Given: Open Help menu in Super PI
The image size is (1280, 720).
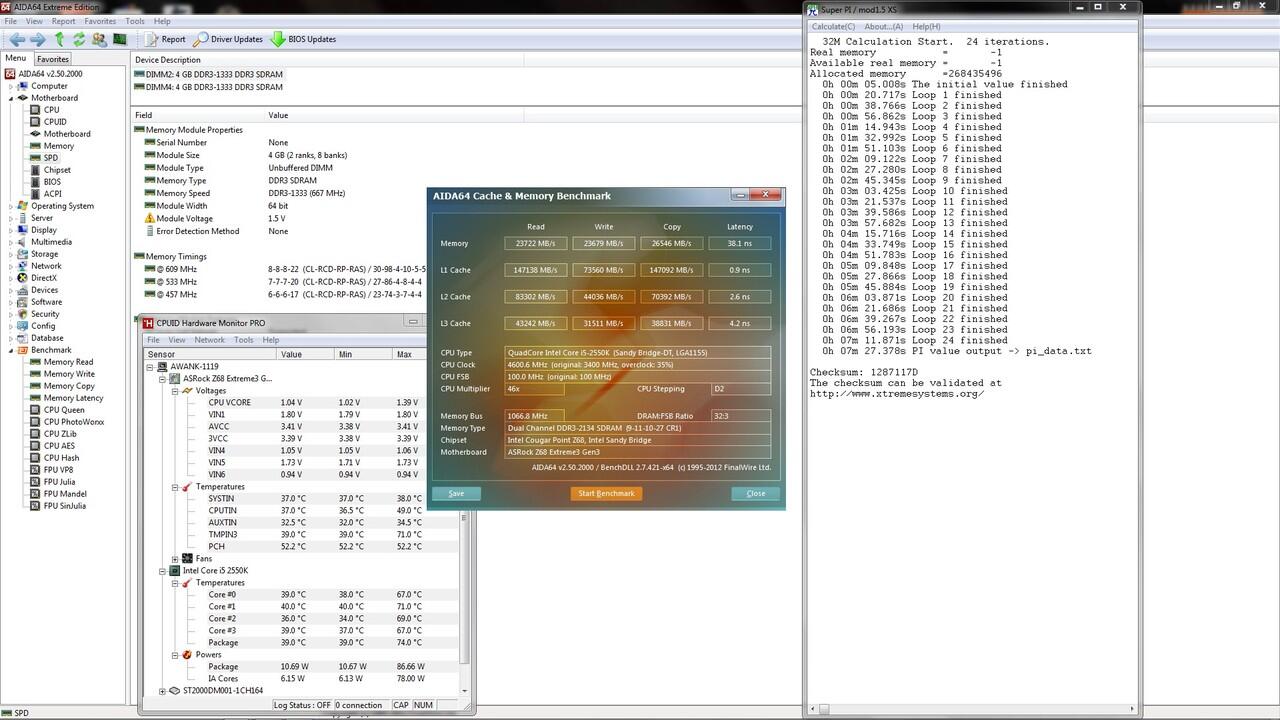Looking at the screenshot, I should click(x=926, y=26).
